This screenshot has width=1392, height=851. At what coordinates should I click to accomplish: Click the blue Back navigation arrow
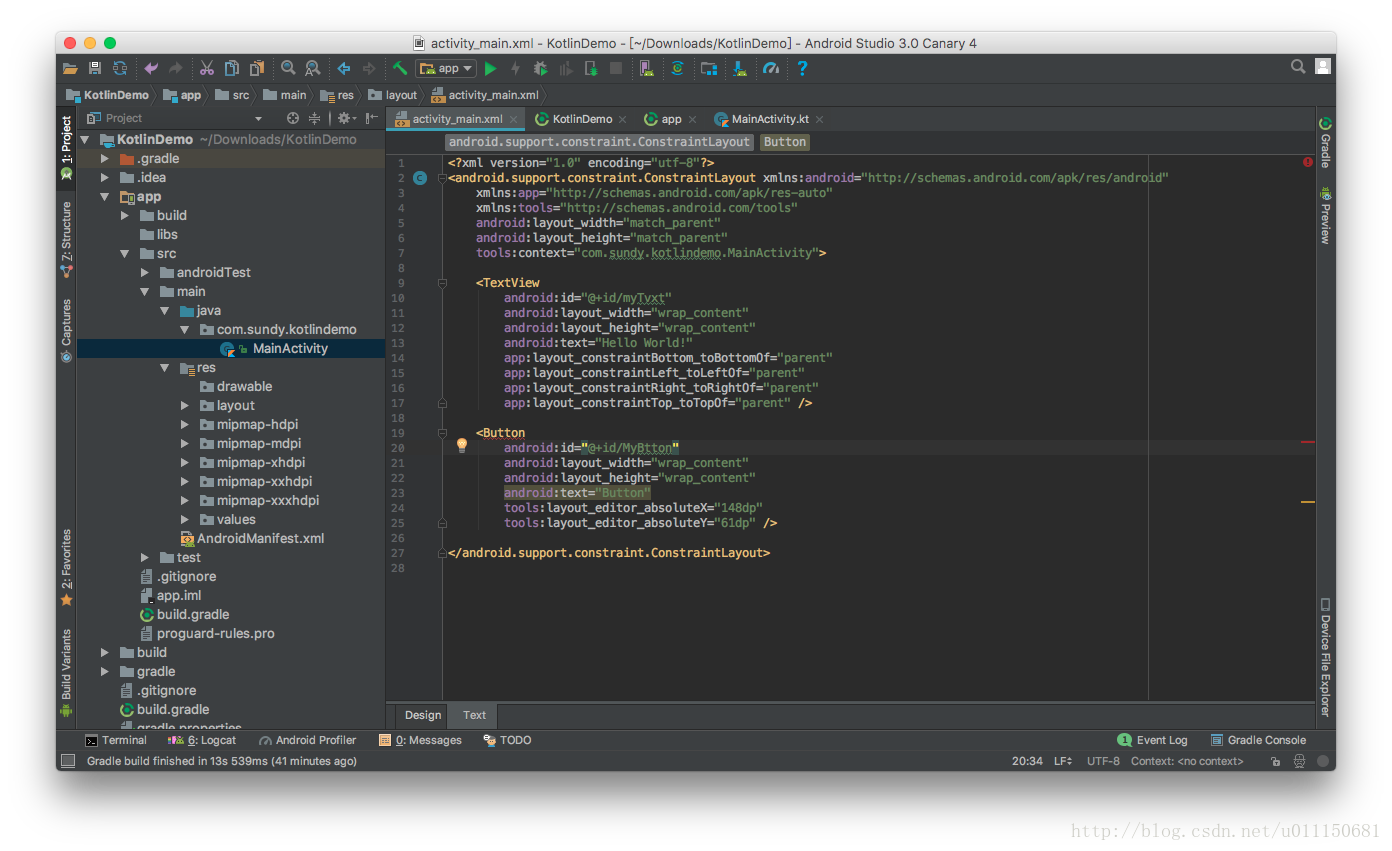pos(344,69)
